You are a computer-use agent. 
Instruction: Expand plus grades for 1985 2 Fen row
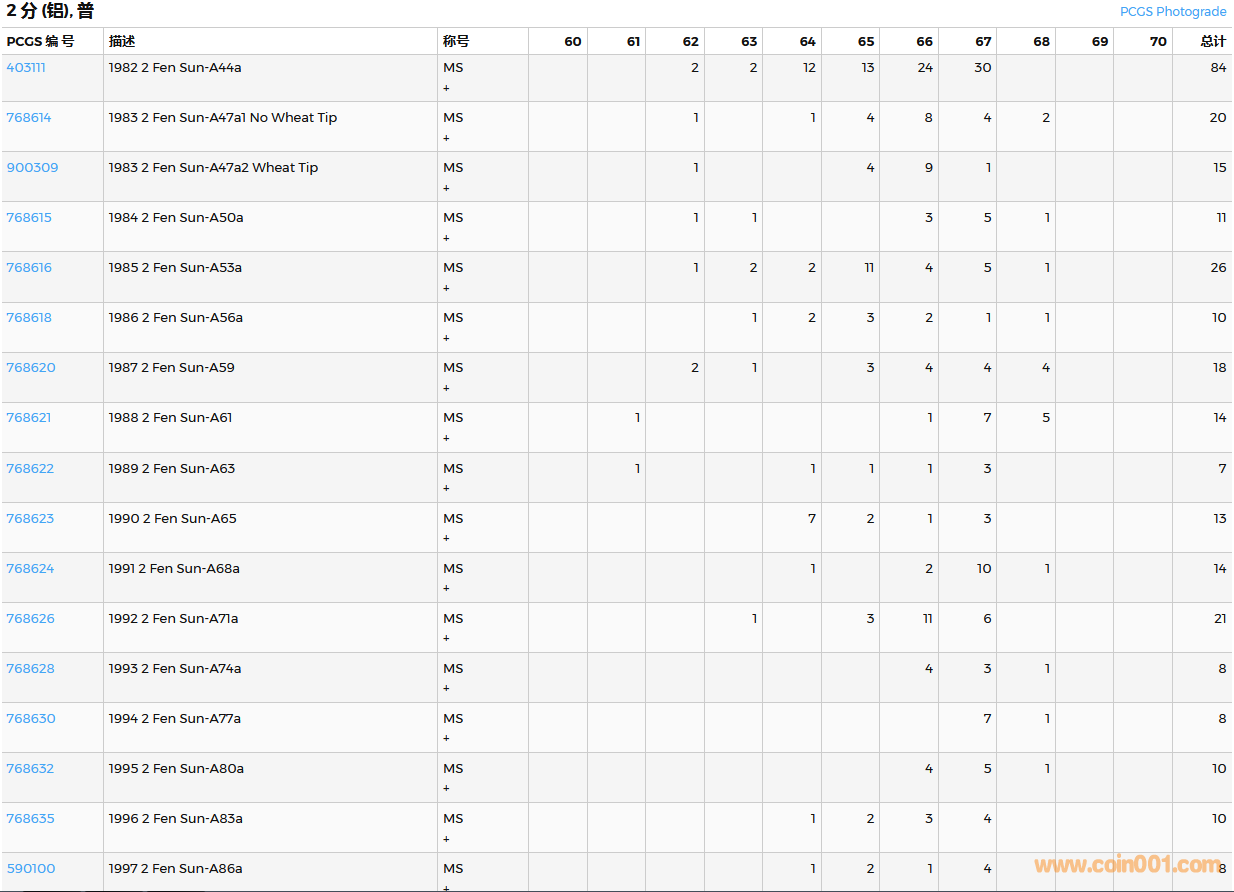pyautogui.click(x=446, y=288)
